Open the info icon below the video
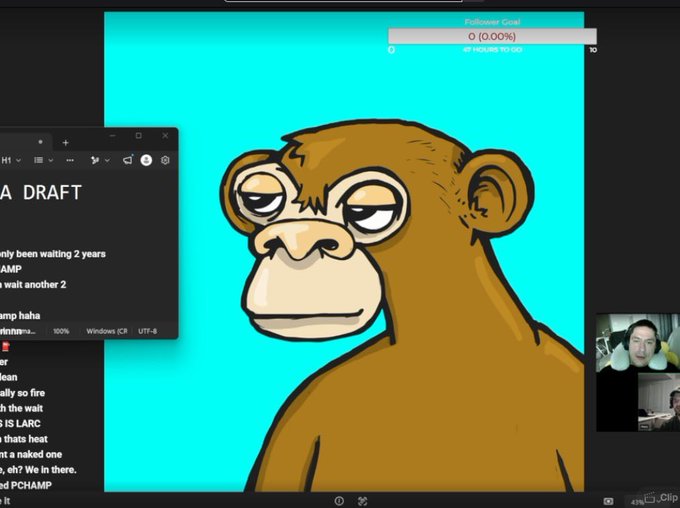The width and height of the screenshot is (680, 508). [339, 501]
